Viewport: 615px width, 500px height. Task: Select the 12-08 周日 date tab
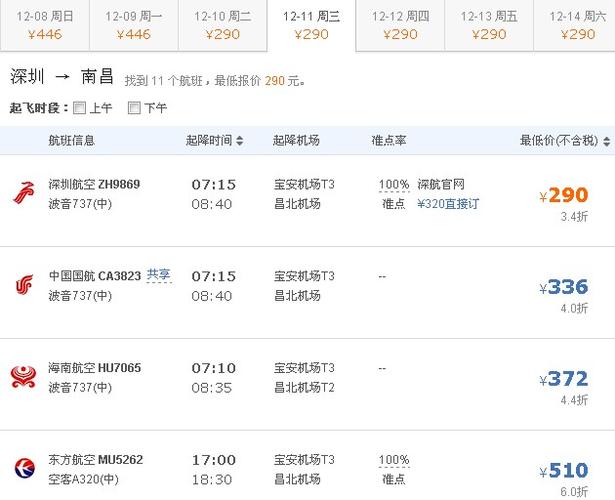coord(45,25)
